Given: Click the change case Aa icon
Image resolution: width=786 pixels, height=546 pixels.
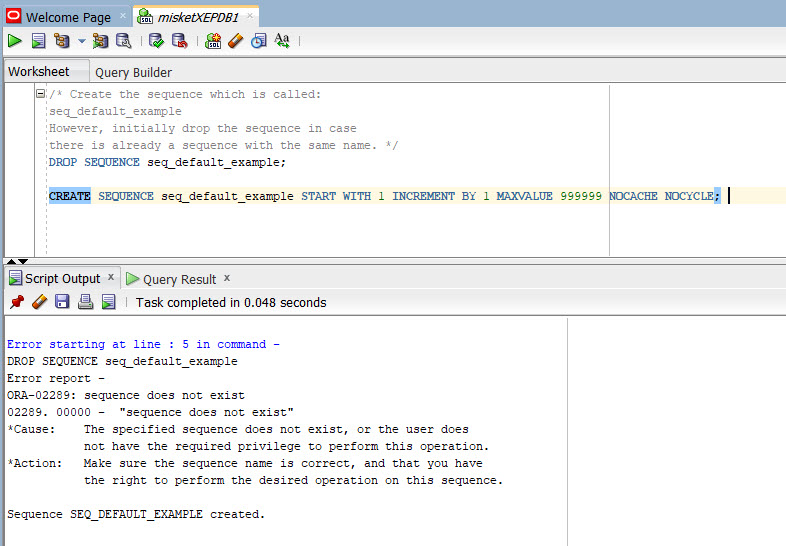Looking at the screenshot, I should tap(282, 41).
